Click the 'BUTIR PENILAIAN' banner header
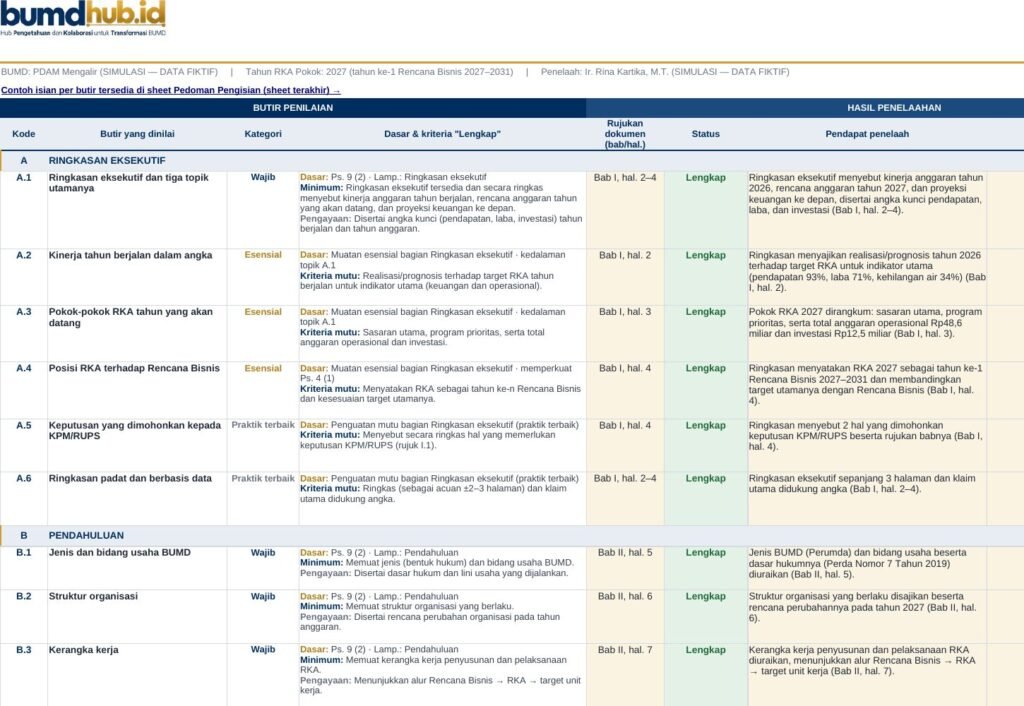Viewport: 1024px width, 706px height. pos(293,108)
